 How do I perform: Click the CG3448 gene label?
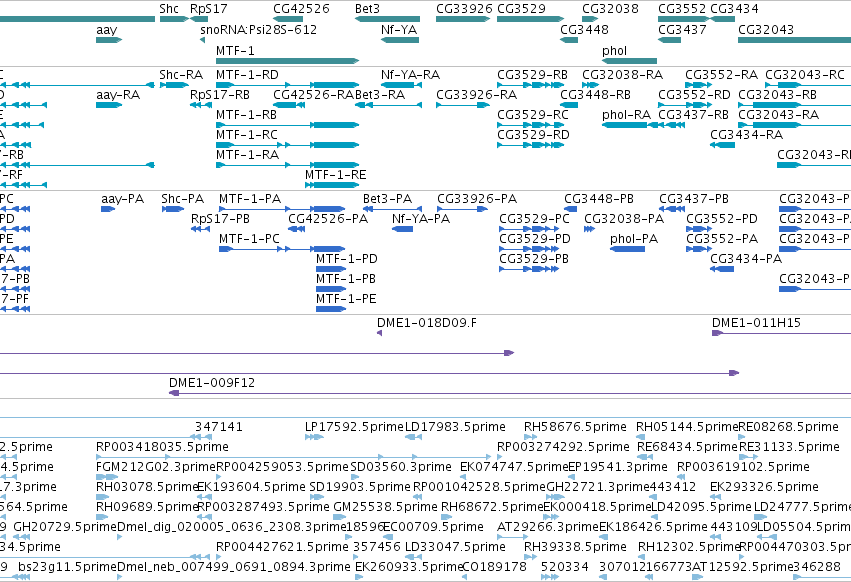(584, 29)
